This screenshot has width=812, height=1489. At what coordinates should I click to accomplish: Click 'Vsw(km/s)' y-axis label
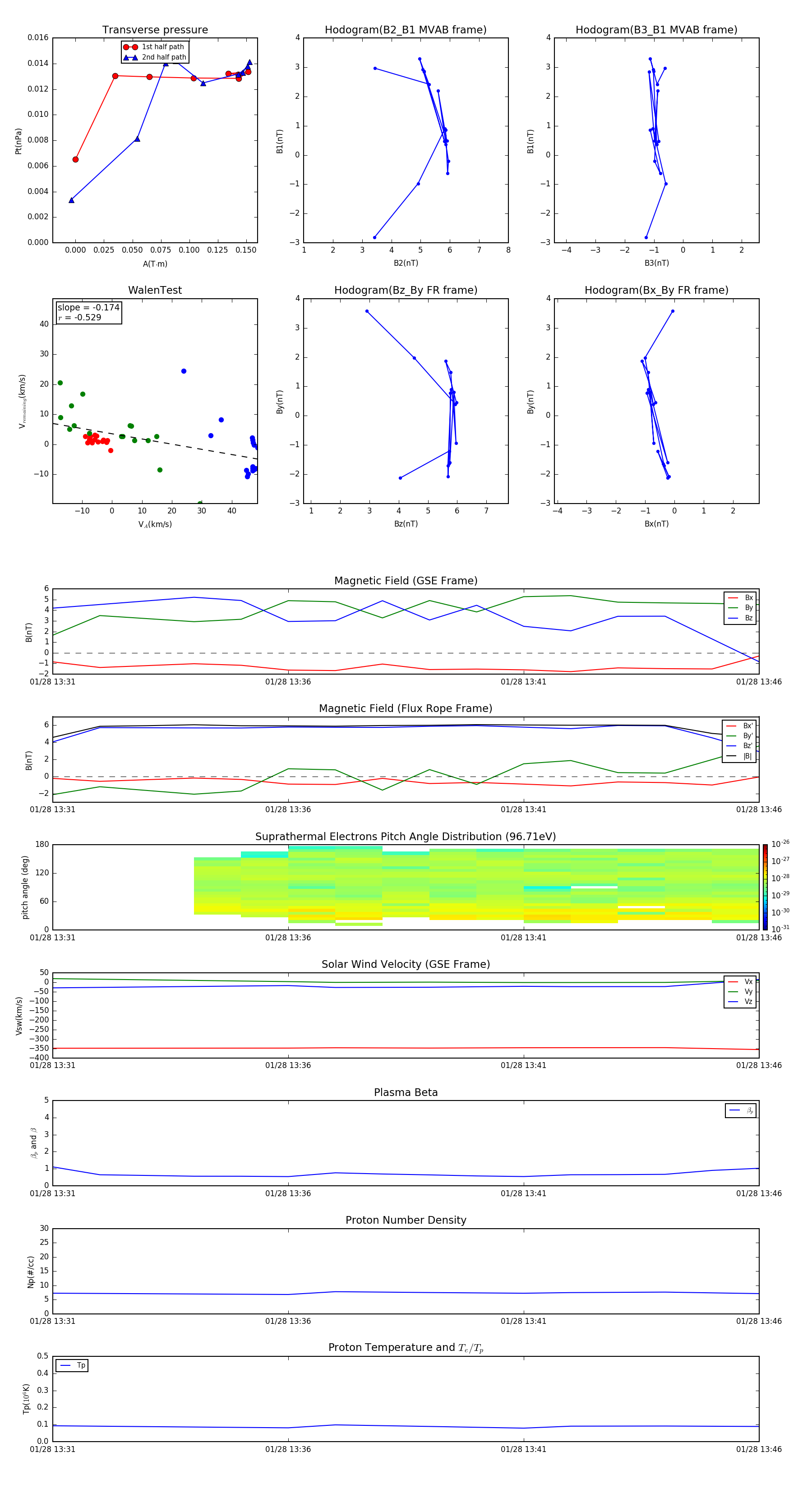18,1016
